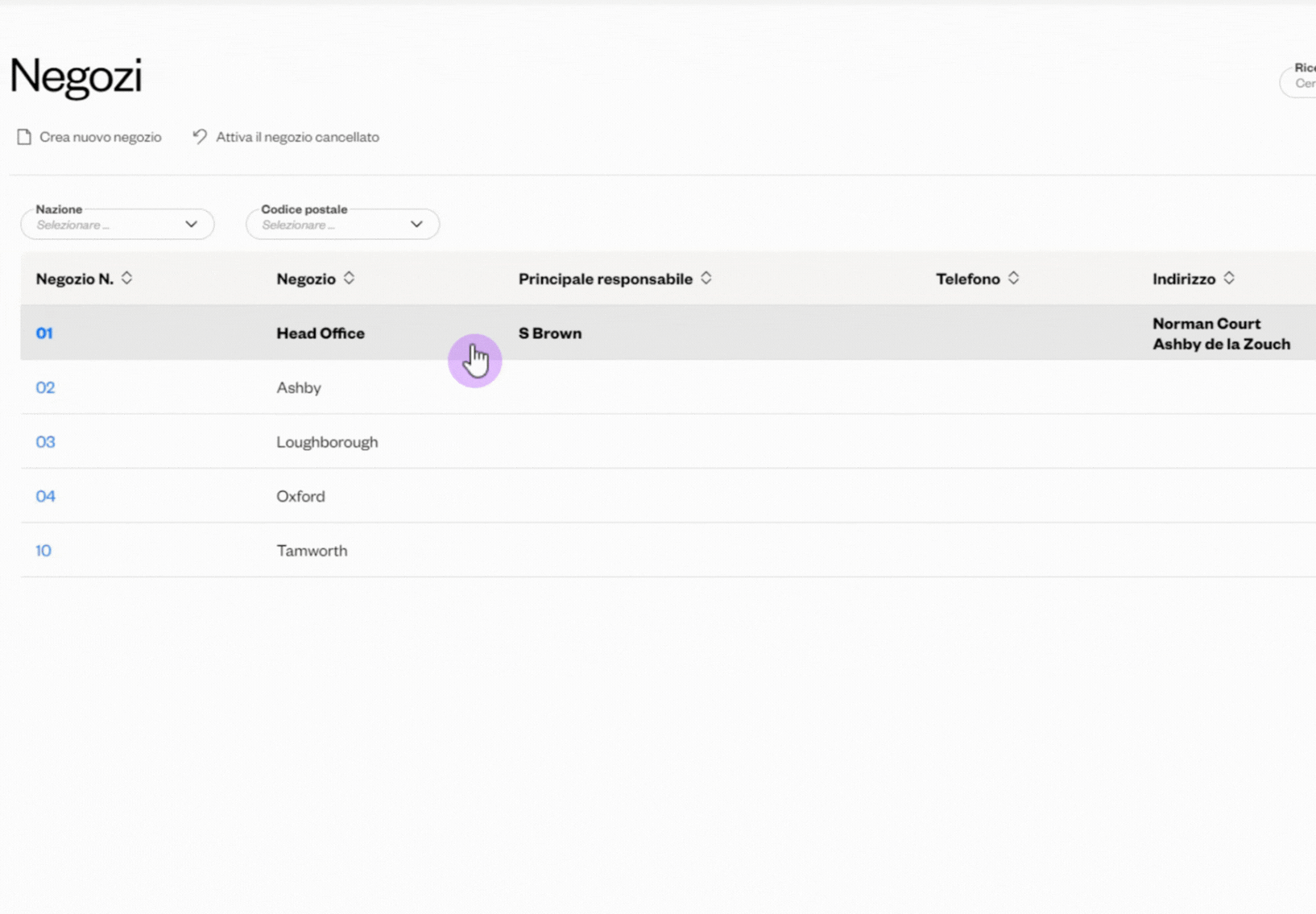Click the new document icon beside Crea nuovo negozio

point(24,136)
